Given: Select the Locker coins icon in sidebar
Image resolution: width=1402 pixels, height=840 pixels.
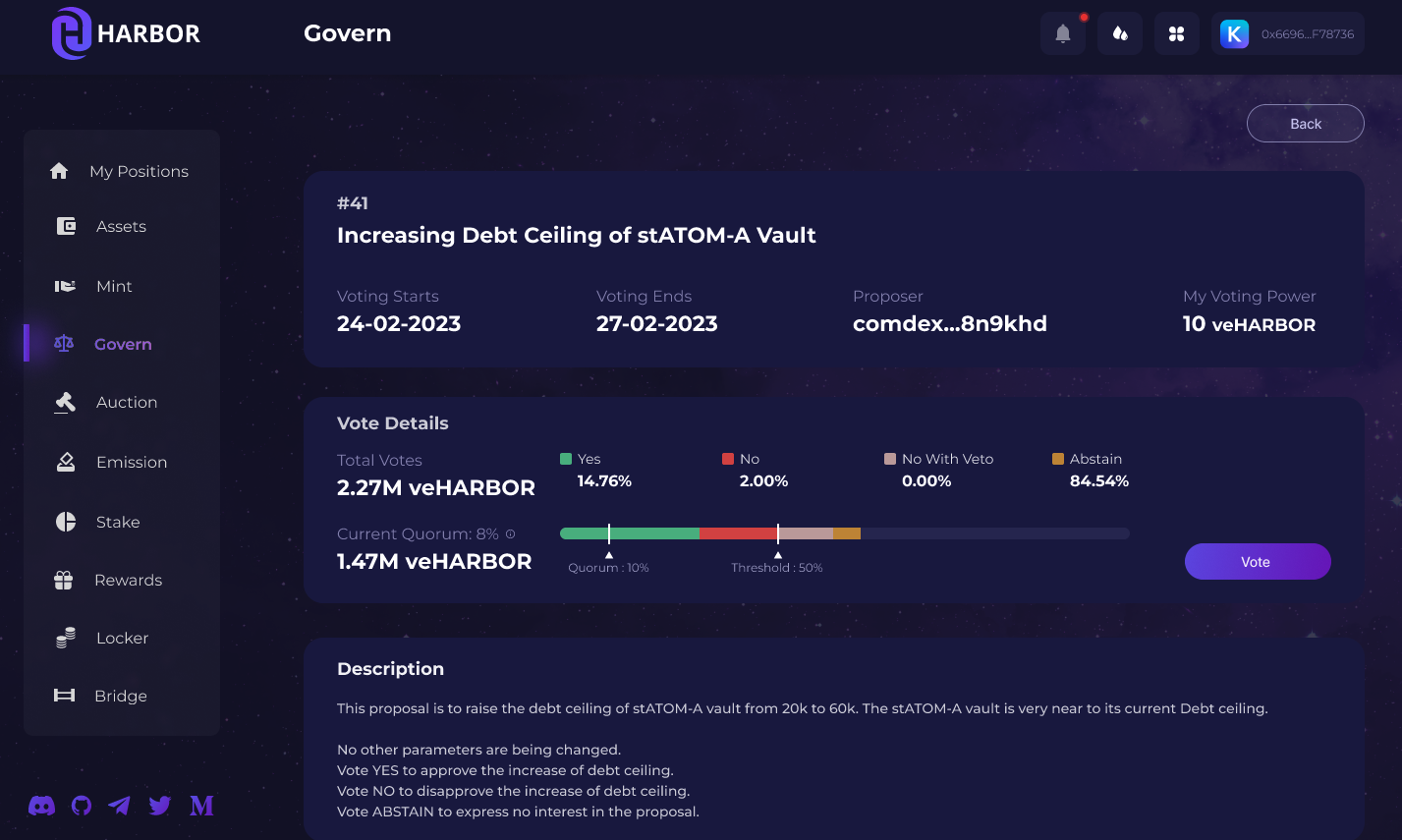Looking at the screenshot, I should pyautogui.click(x=63, y=638).
